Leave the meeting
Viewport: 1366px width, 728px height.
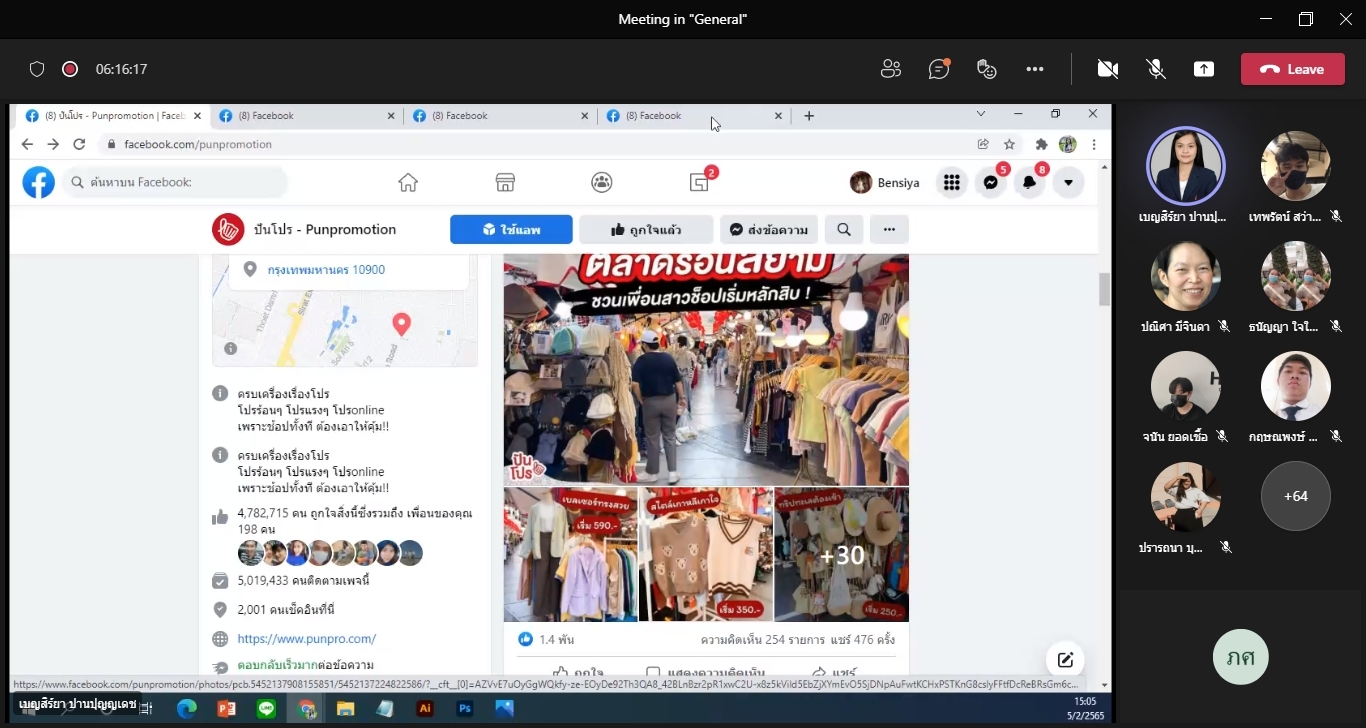pos(1292,69)
